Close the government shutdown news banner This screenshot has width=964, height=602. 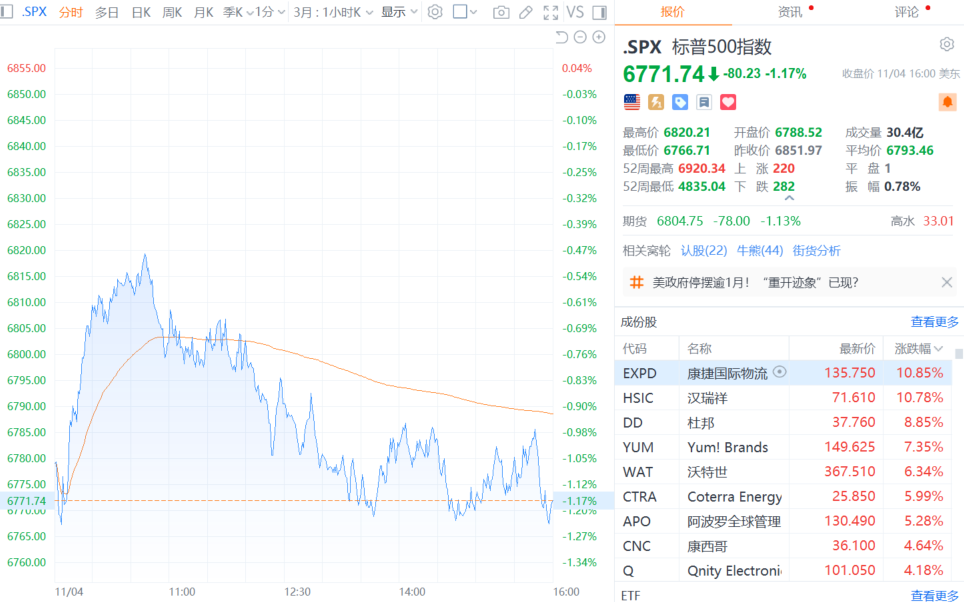point(947,282)
